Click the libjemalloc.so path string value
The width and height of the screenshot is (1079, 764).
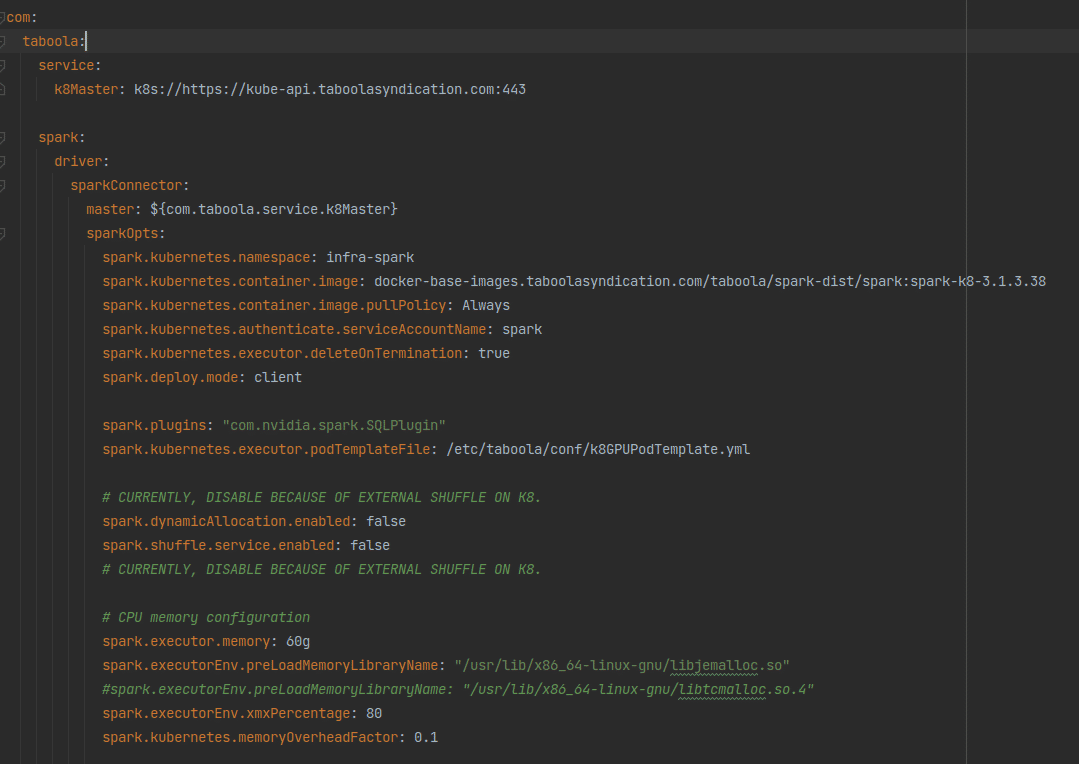coord(622,666)
